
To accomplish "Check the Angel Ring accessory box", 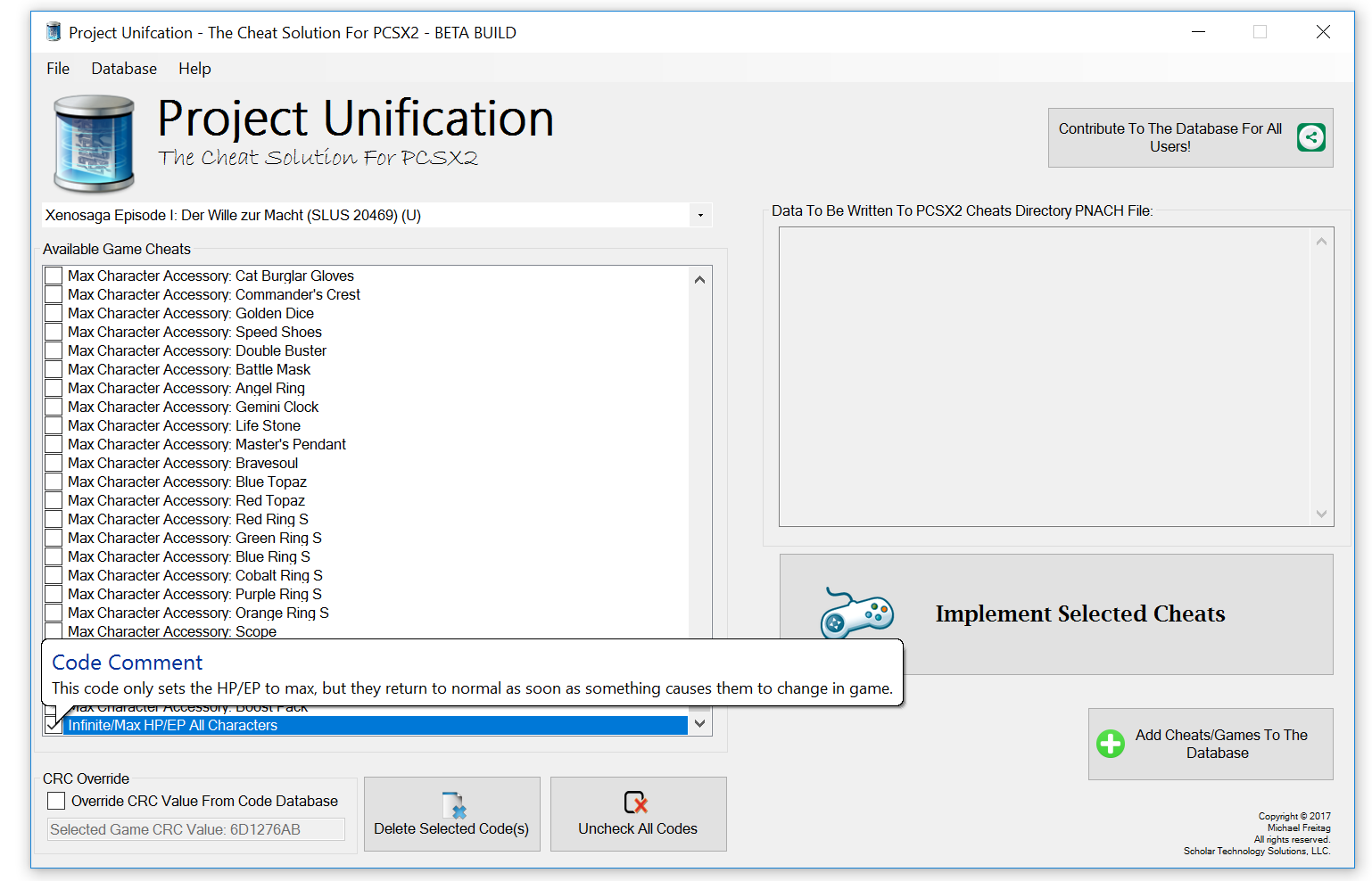I will (54, 388).
